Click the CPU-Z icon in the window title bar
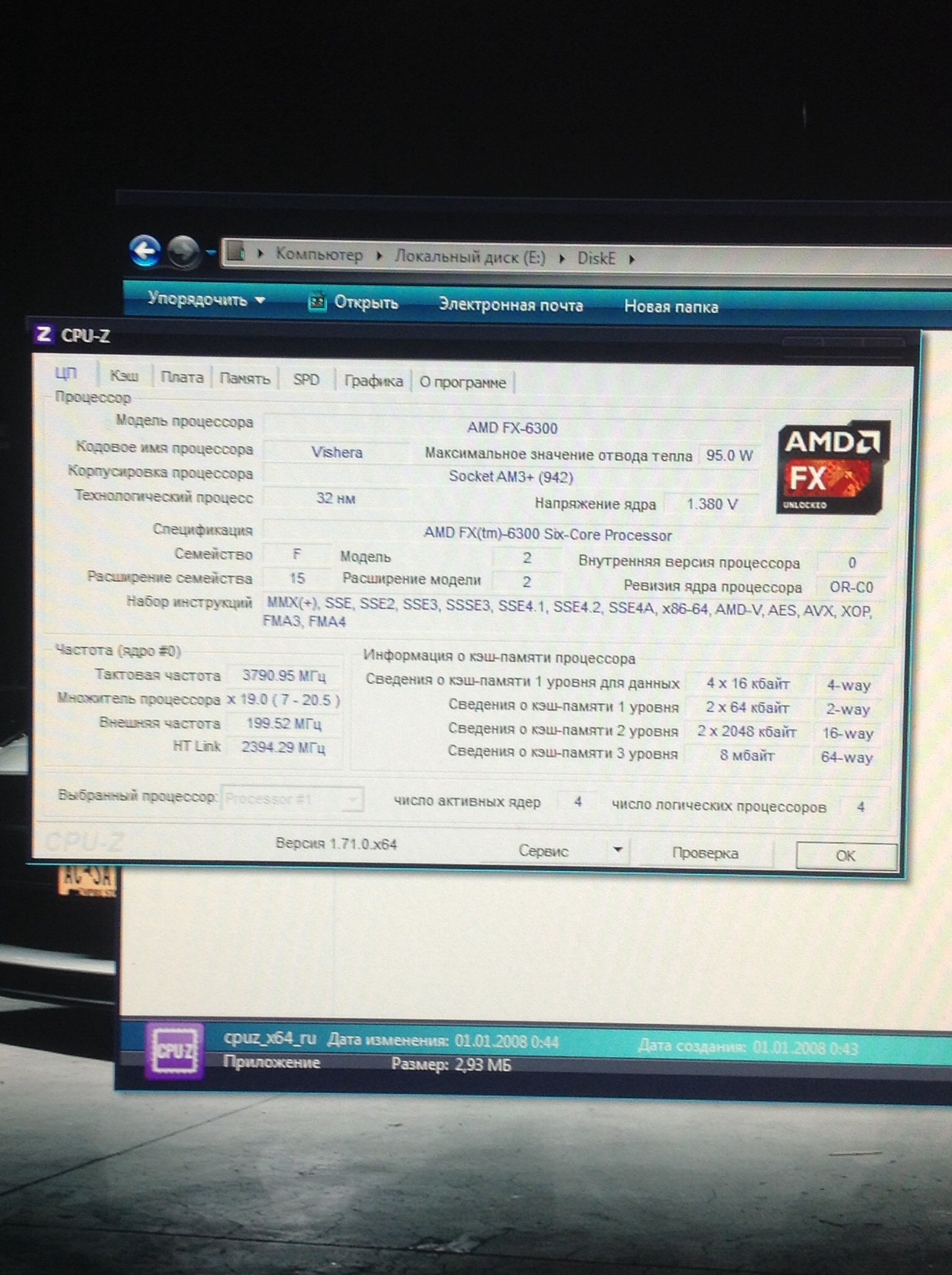Screen dimensions: 952x1275 click(43, 334)
